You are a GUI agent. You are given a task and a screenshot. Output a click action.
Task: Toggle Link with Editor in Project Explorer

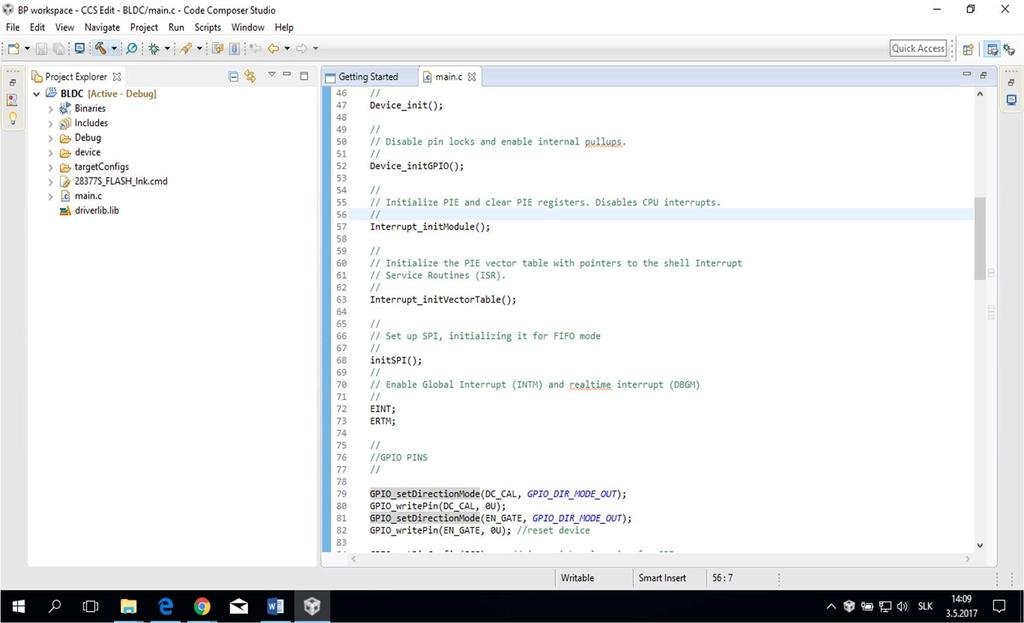tap(250, 76)
